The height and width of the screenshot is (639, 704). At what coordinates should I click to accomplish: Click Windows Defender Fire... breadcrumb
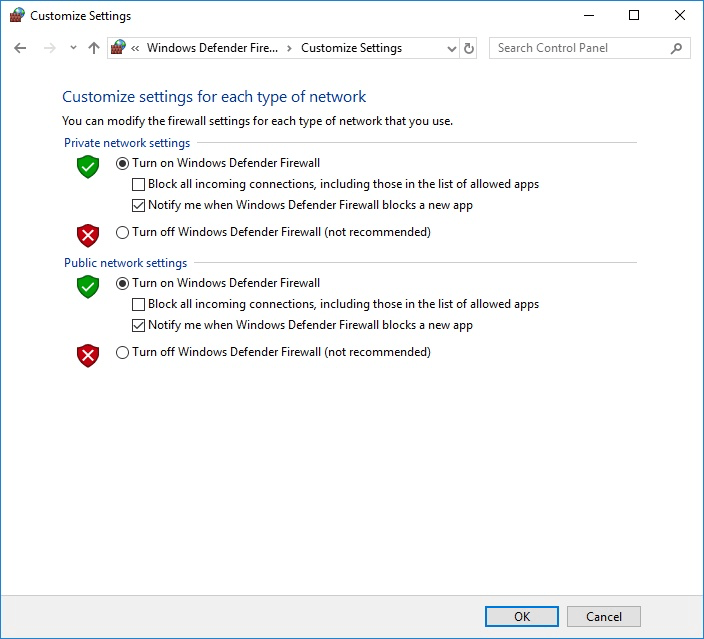(212, 48)
